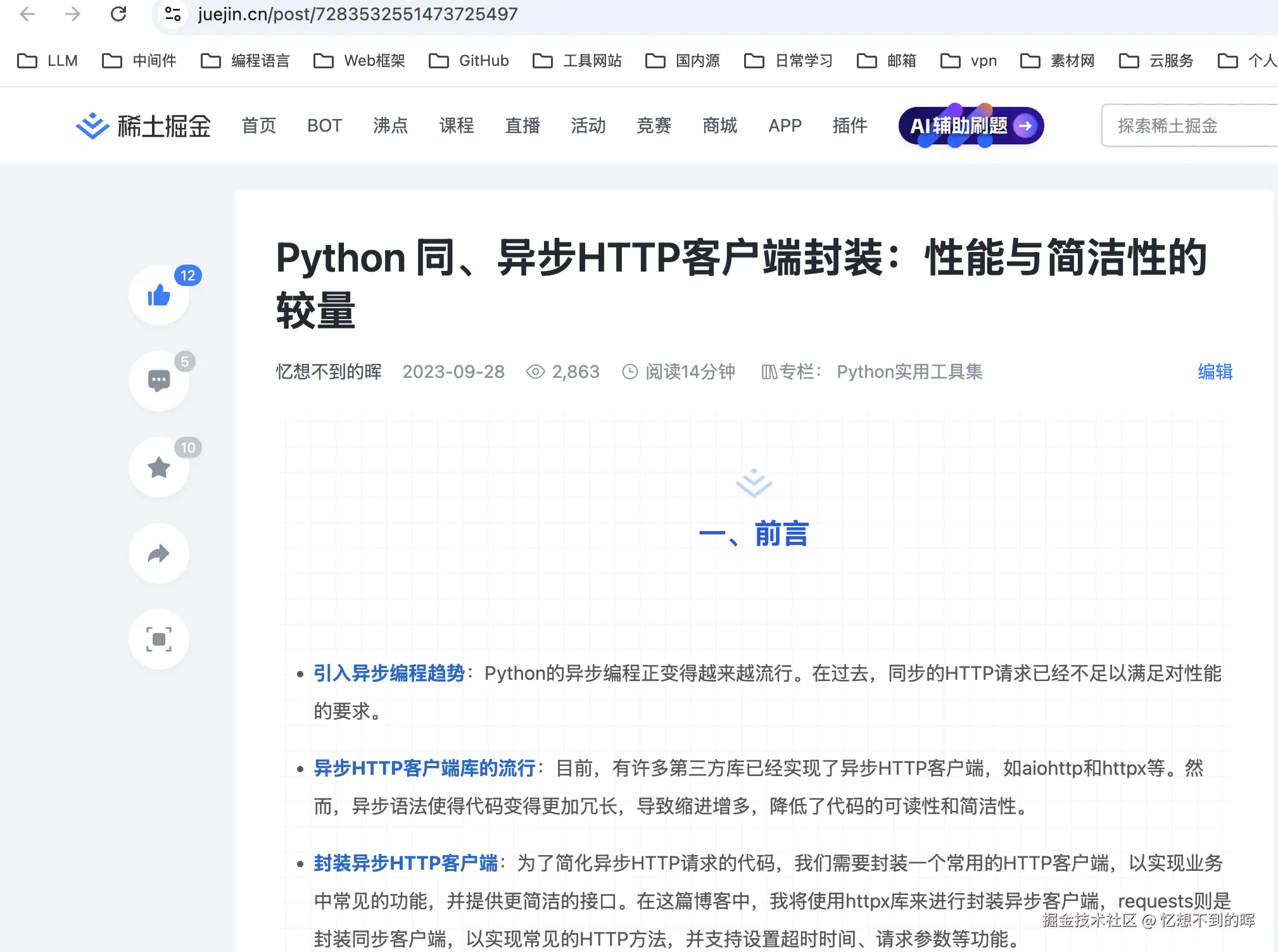Click the view count 2,863
Screen dimensions: 1278x952
563,372
